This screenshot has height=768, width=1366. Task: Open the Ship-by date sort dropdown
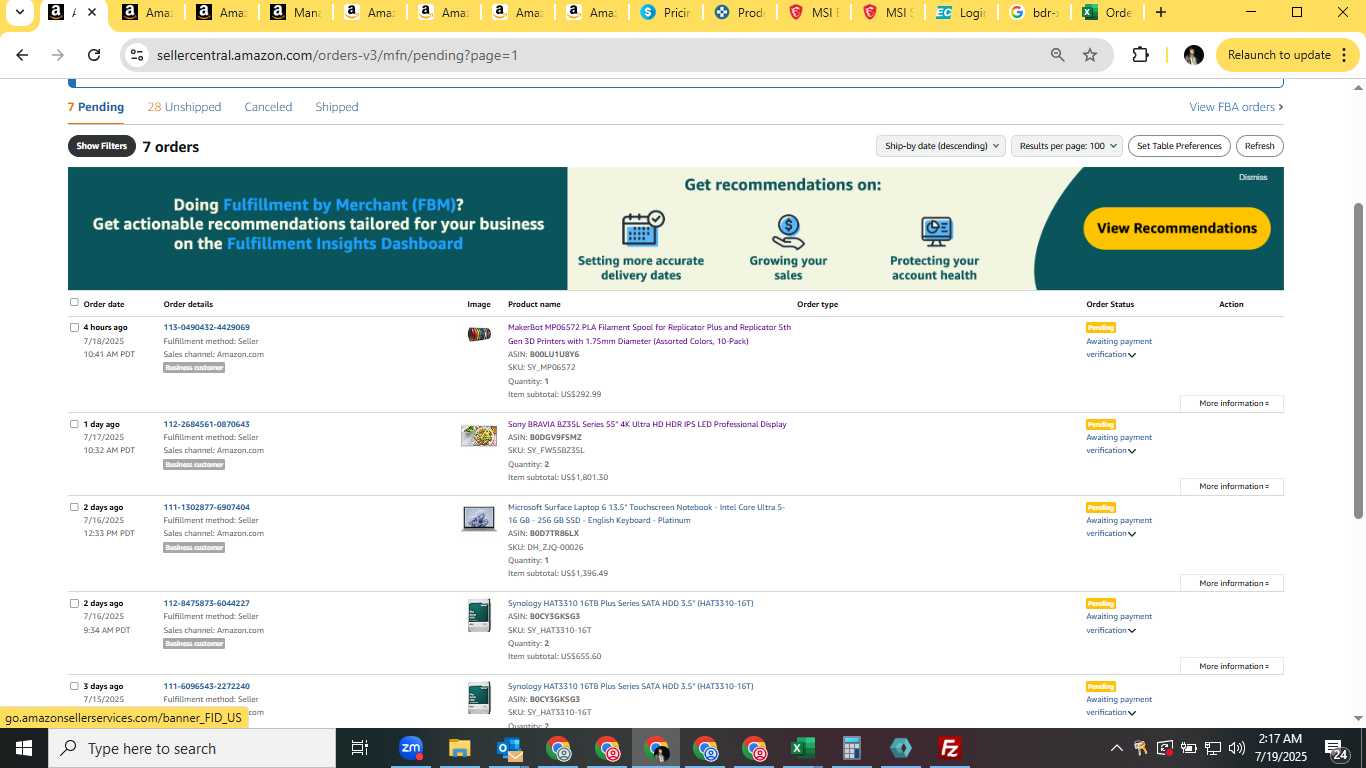click(x=940, y=146)
